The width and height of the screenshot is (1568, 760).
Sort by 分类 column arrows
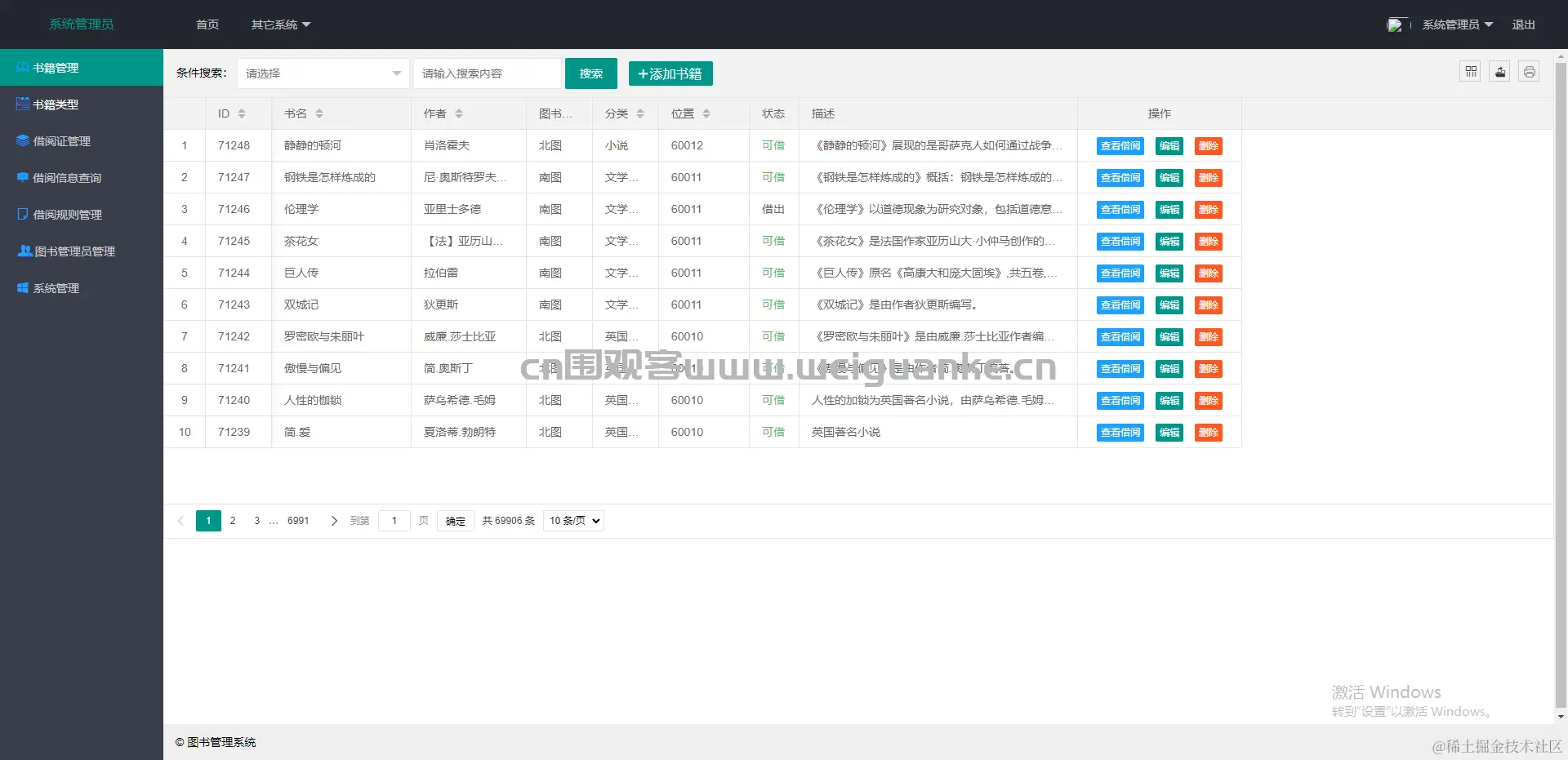click(640, 113)
